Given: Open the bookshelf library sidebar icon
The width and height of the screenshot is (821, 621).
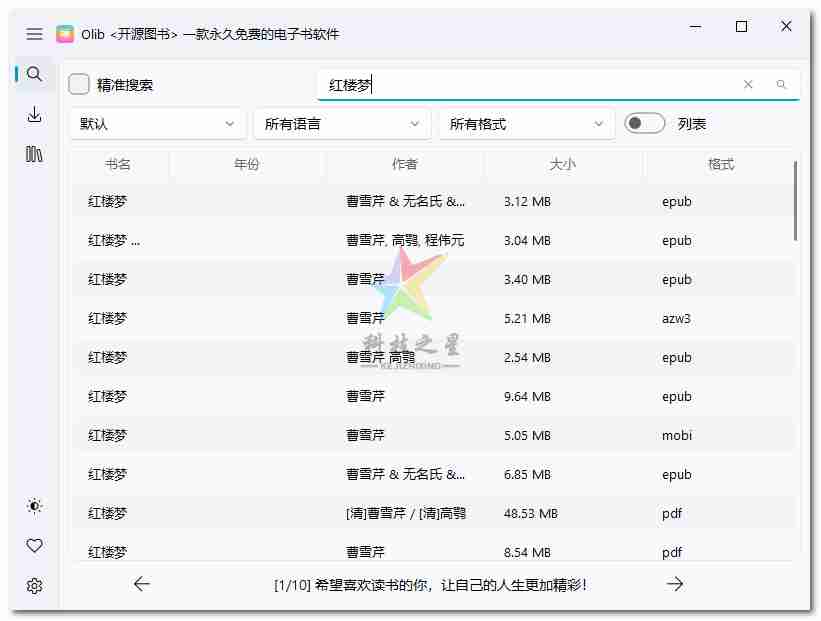Looking at the screenshot, I should click(x=34, y=154).
